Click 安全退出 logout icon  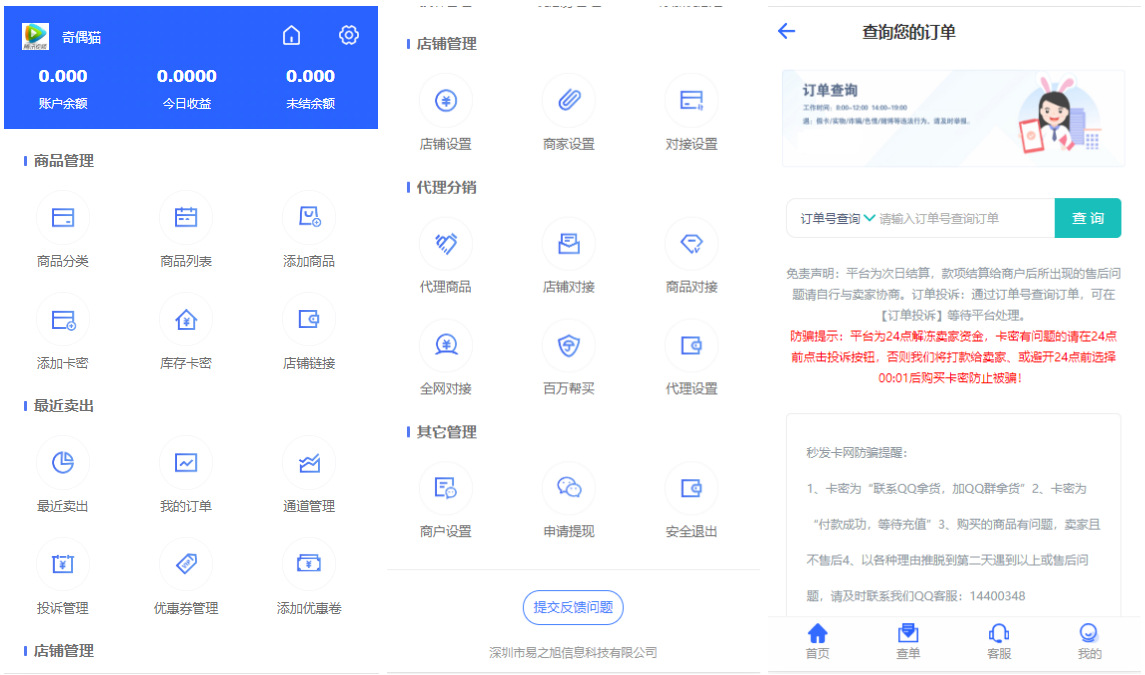click(x=692, y=487)
